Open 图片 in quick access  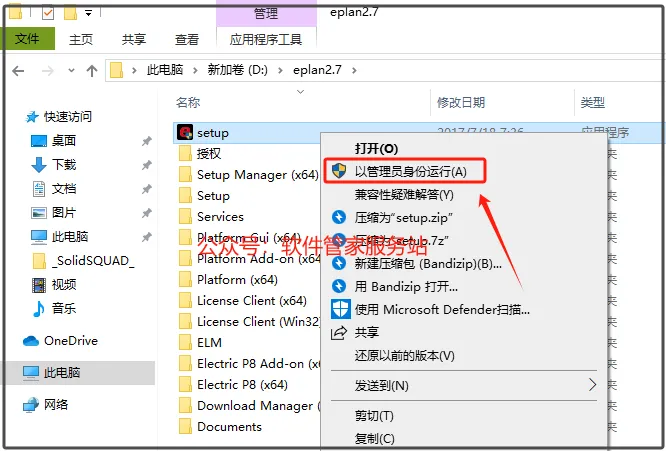tap(64, 212)
